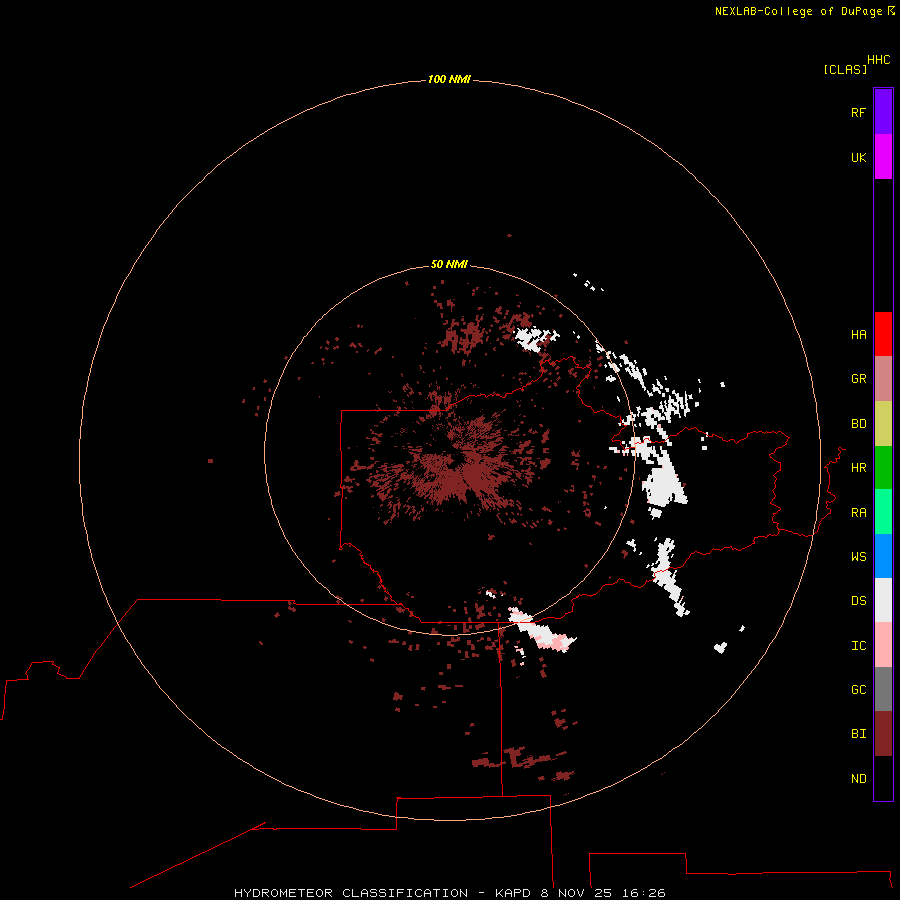Screen dimensions: 900x900
Task: Click the BD yellow legend swatch
Action: click(883, 424)
